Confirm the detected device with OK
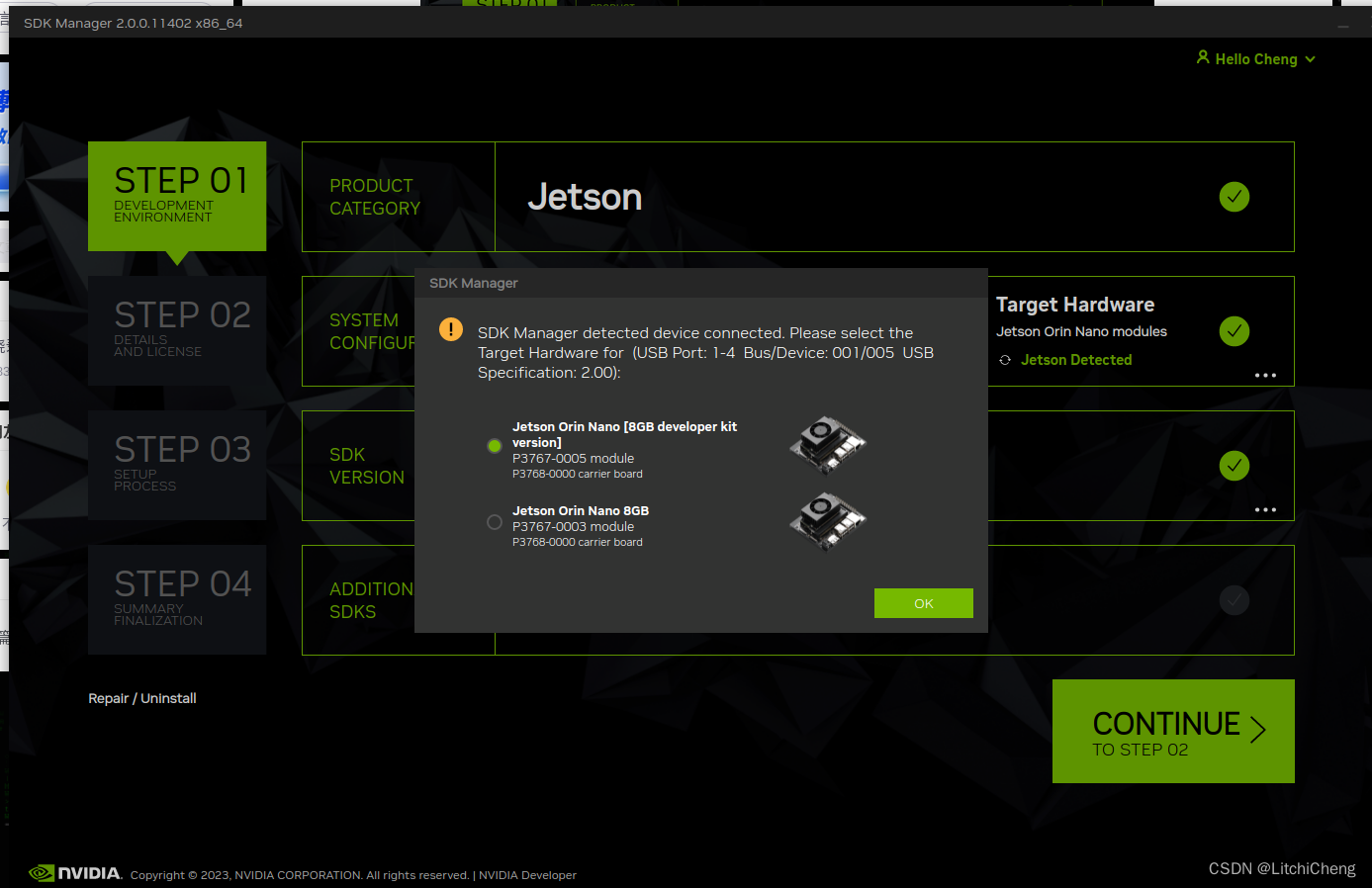This screenshot has height=888, width=1372. click(x=923, y=603)
